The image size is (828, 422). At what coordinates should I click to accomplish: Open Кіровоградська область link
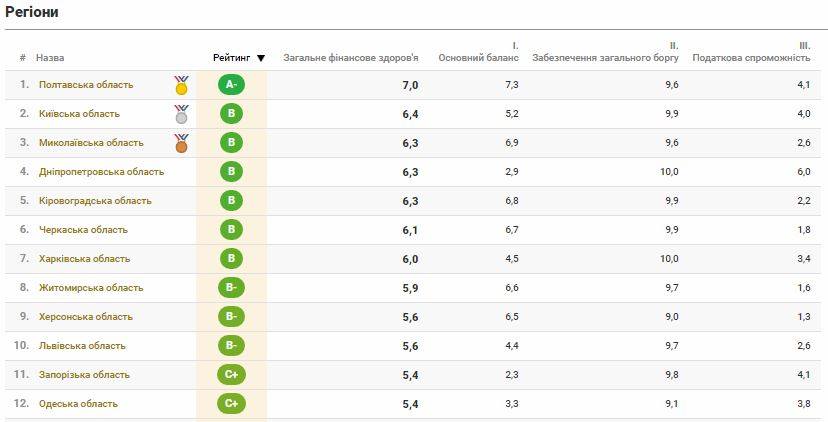click(x=95, y=201)
